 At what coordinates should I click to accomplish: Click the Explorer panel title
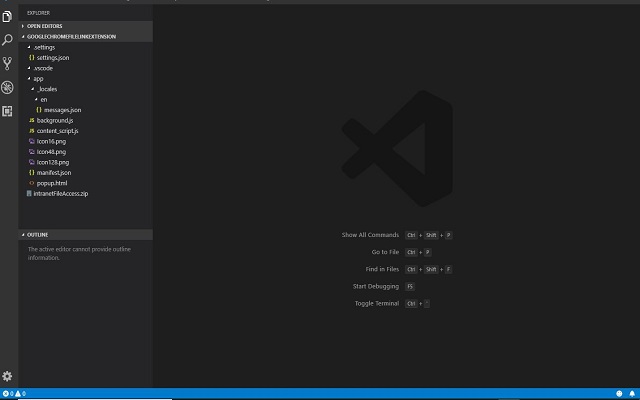pos(38,13)
